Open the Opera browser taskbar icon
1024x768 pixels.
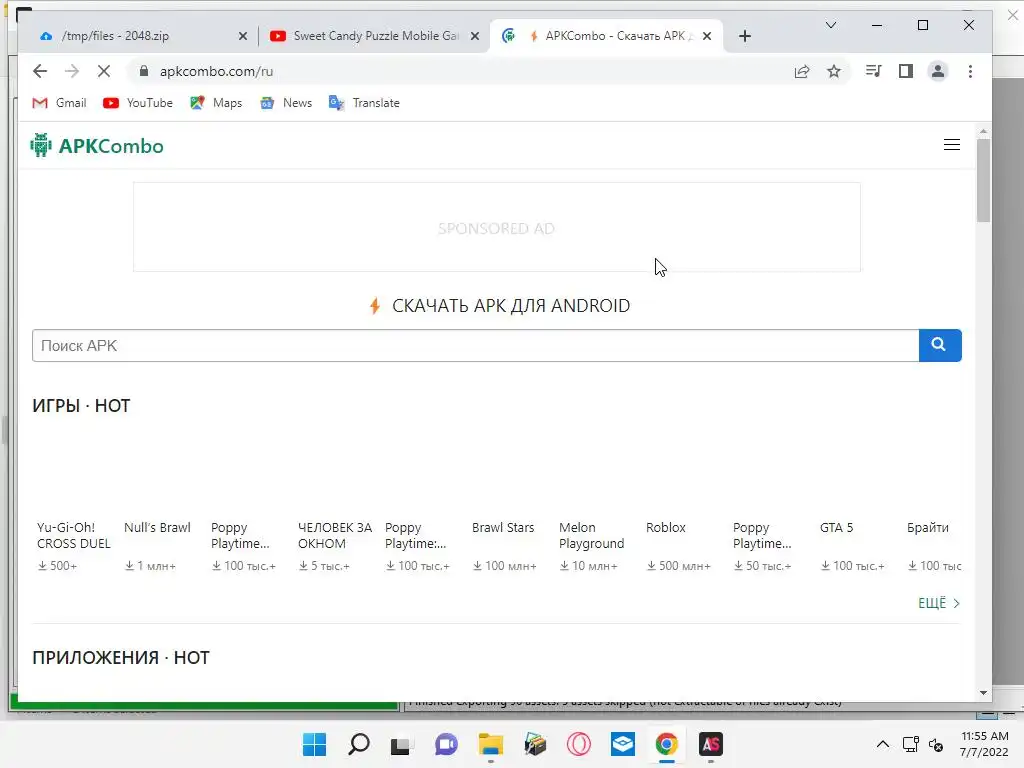coord(579,744)
